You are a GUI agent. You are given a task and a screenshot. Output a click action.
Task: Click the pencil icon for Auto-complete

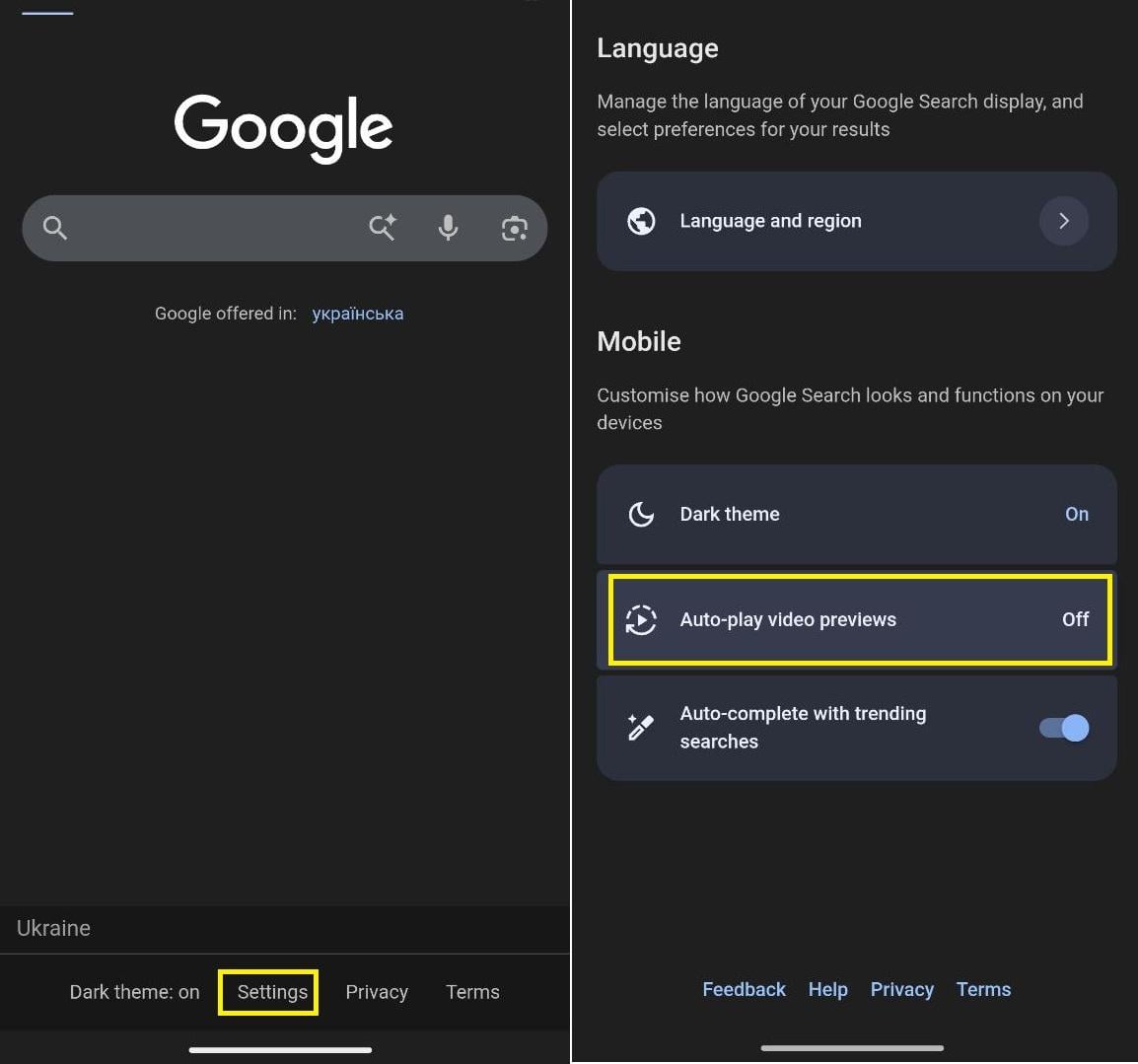click(x=639, y=727)
